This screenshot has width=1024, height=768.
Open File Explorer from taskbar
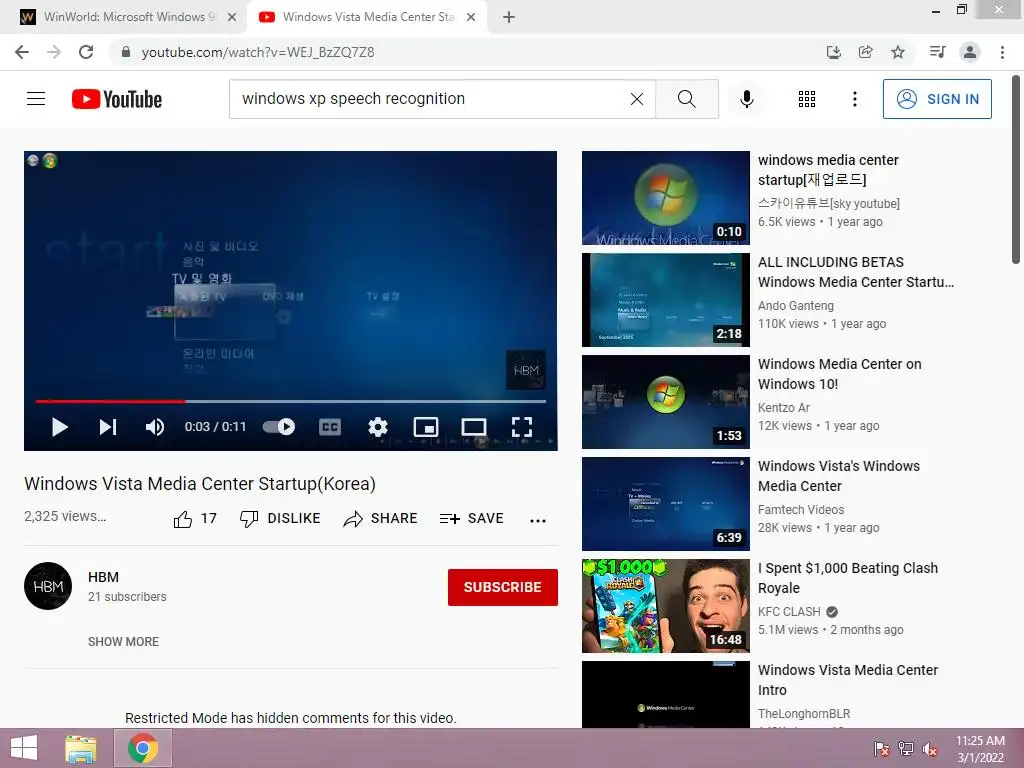(80, 748)
